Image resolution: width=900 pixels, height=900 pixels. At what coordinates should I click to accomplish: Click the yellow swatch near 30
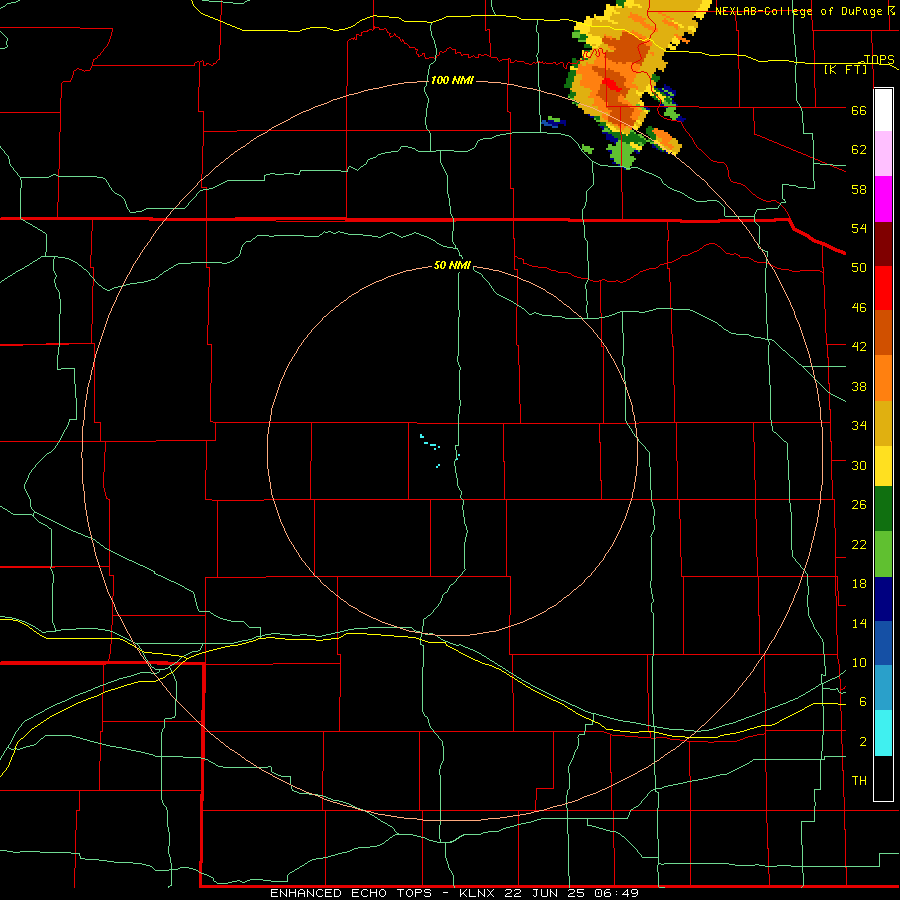click(883, 466)
